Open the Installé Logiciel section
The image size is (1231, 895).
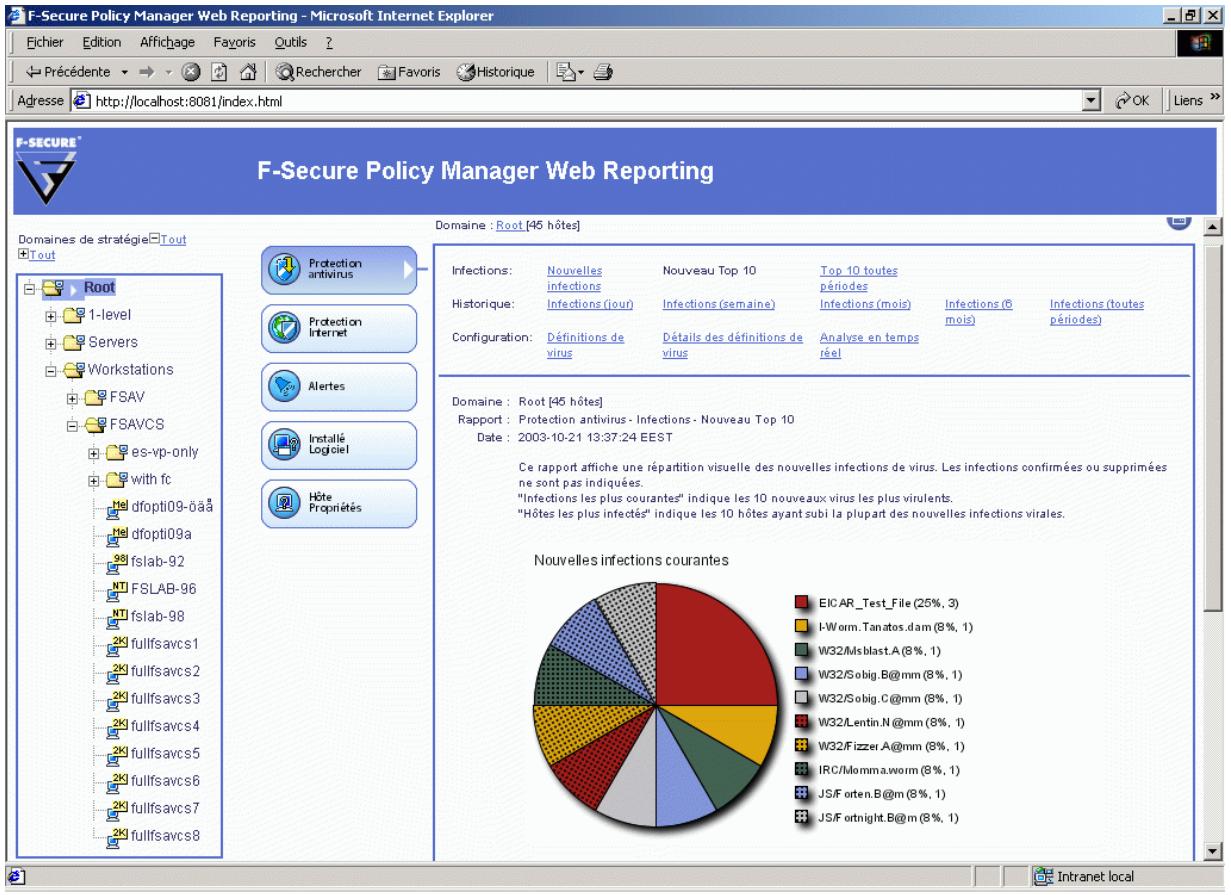(338, 445)
